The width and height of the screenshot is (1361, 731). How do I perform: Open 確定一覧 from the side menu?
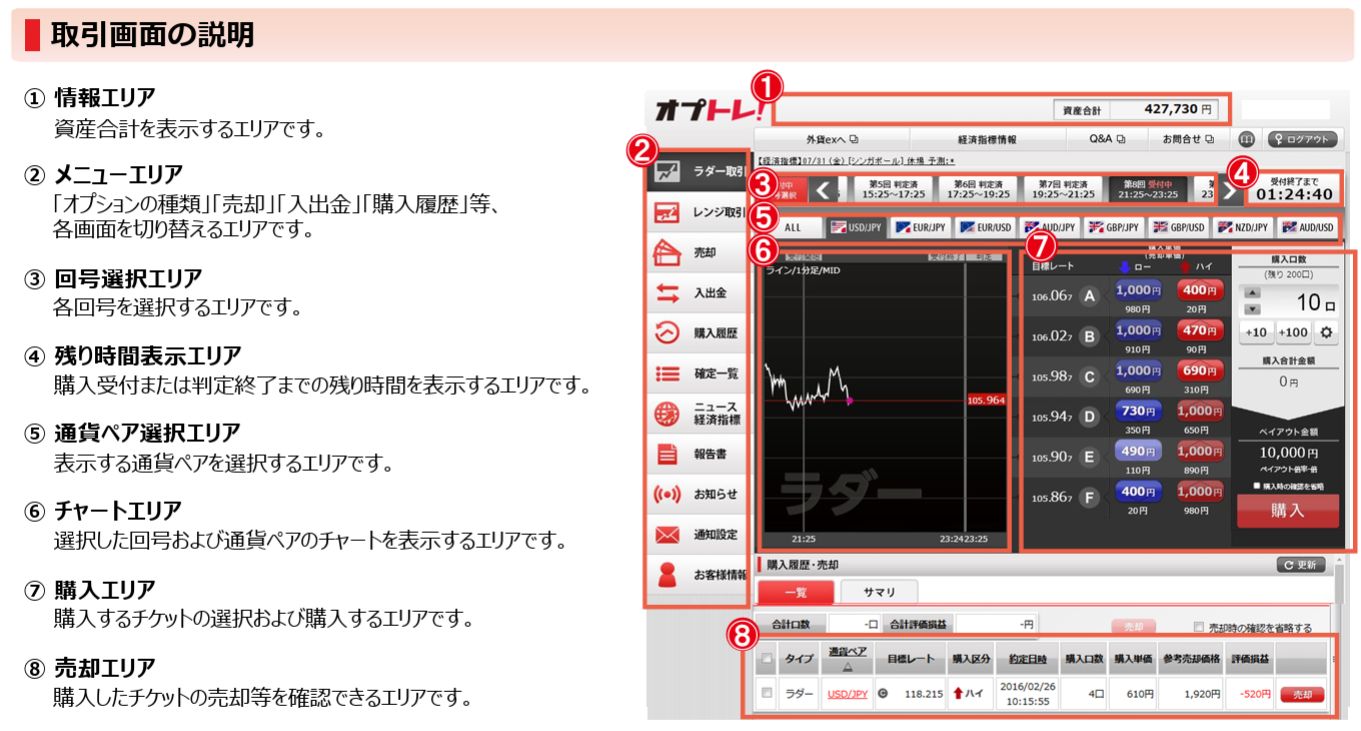700,373
